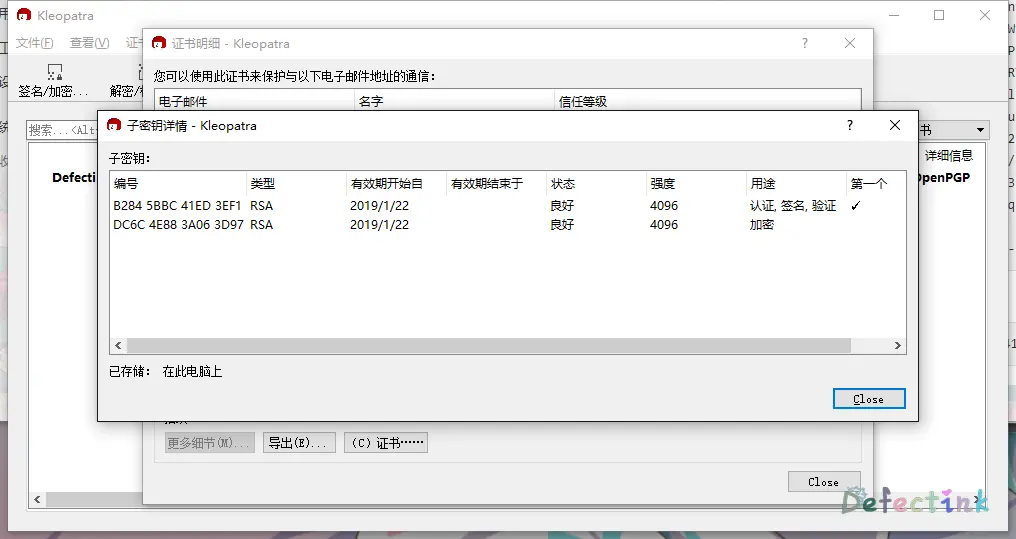The width and height of the screenshot is (1016, 539).
Task: Click left scroll arrow in main window list
Action: (37, 499)
